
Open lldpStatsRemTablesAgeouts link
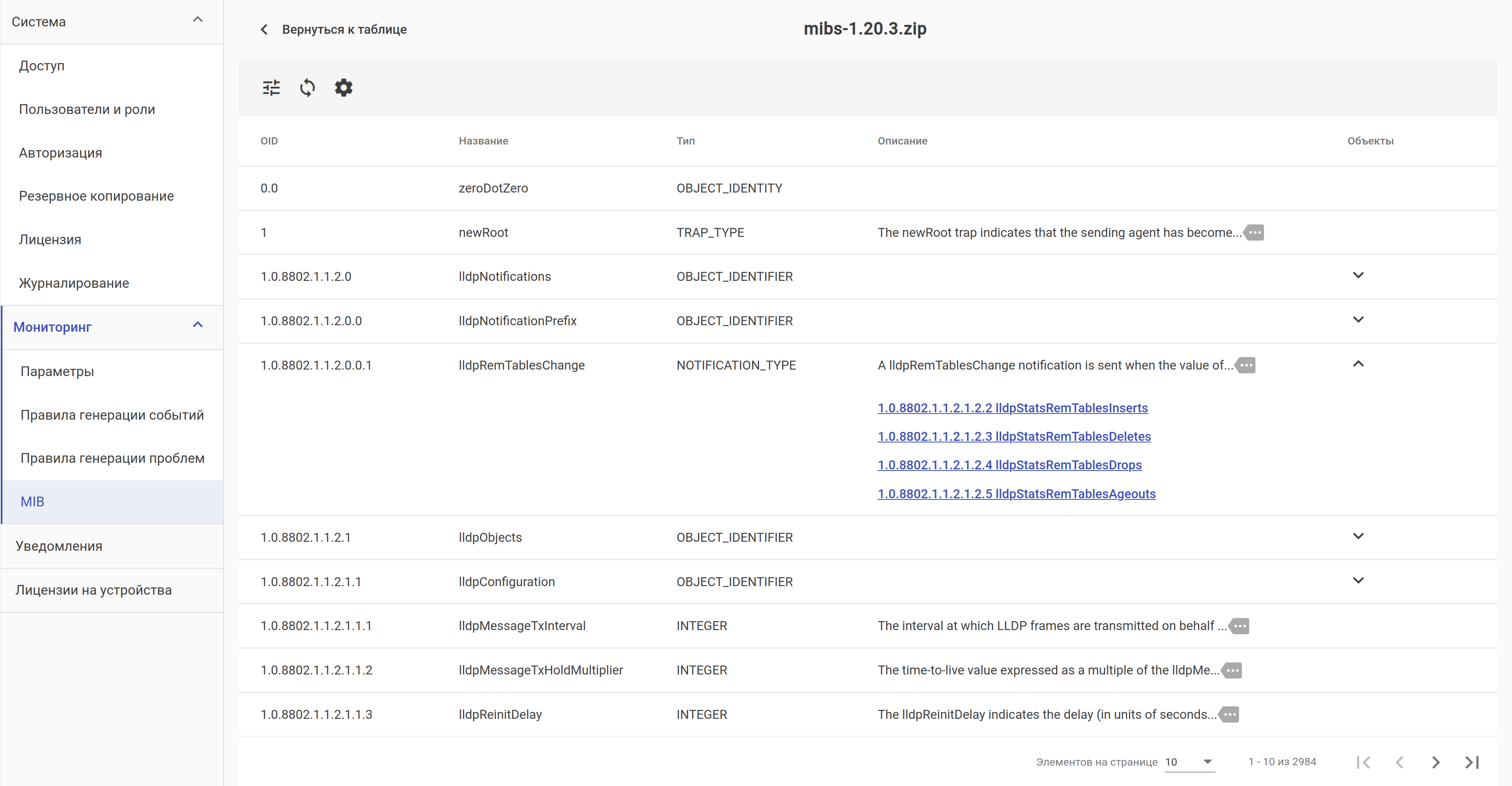click(1016, 494)
